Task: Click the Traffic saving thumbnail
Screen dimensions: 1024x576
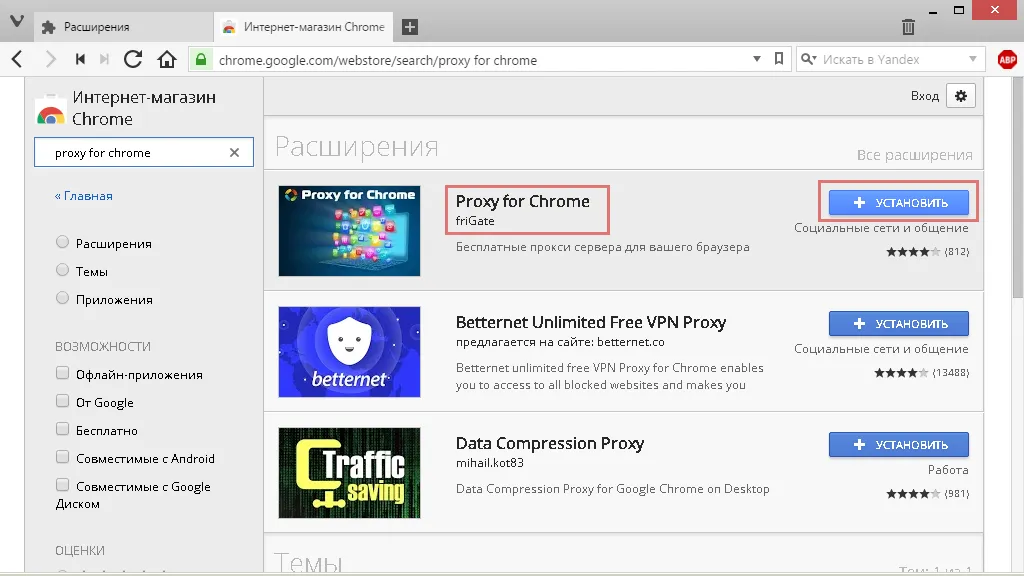Action: pyautogui.click(x=349, y=473)
